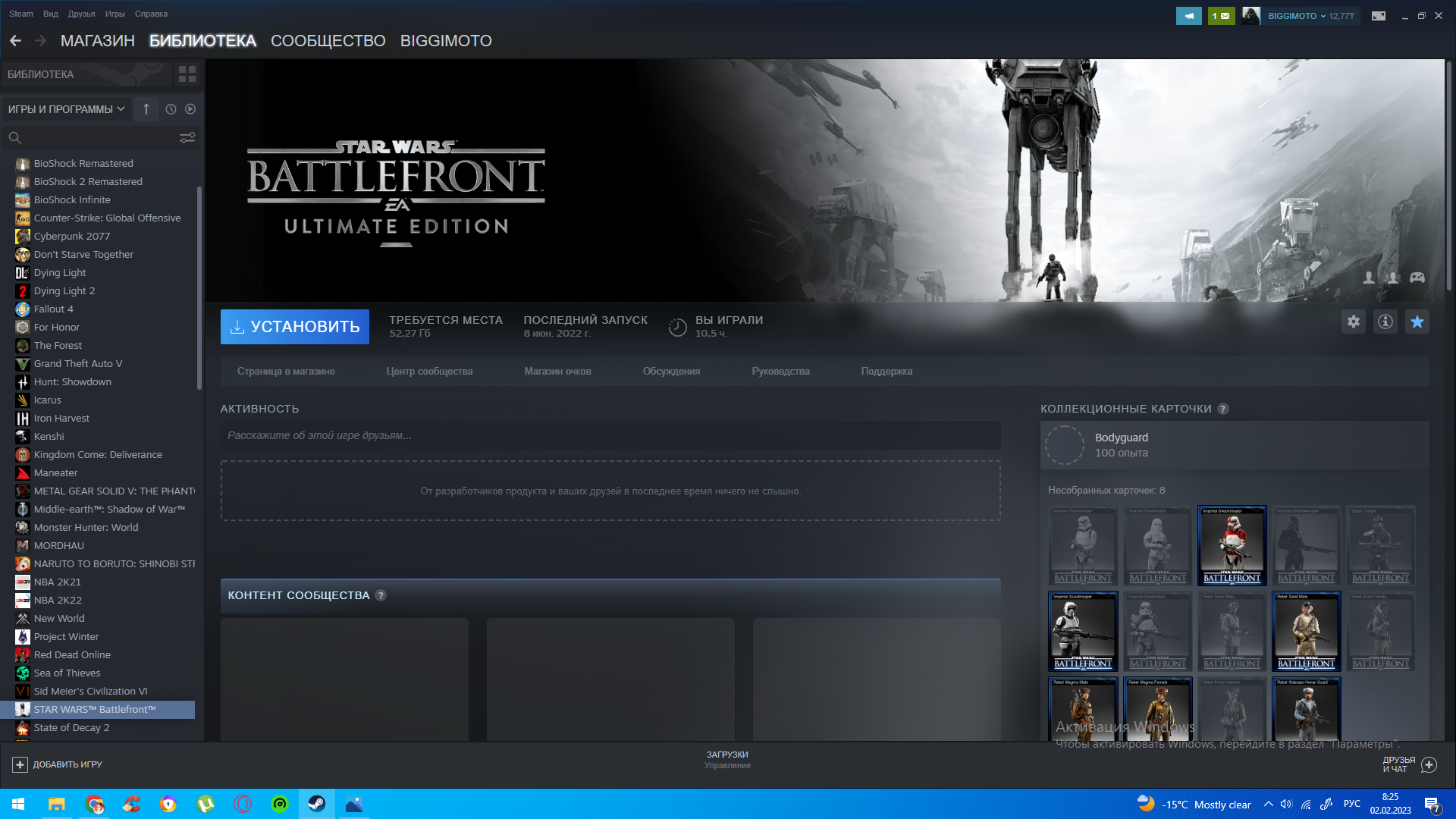Open the Imperial Shocktrooper red trading card
The width and height of the screenshot is (1456, 819).
point(1232,546)
